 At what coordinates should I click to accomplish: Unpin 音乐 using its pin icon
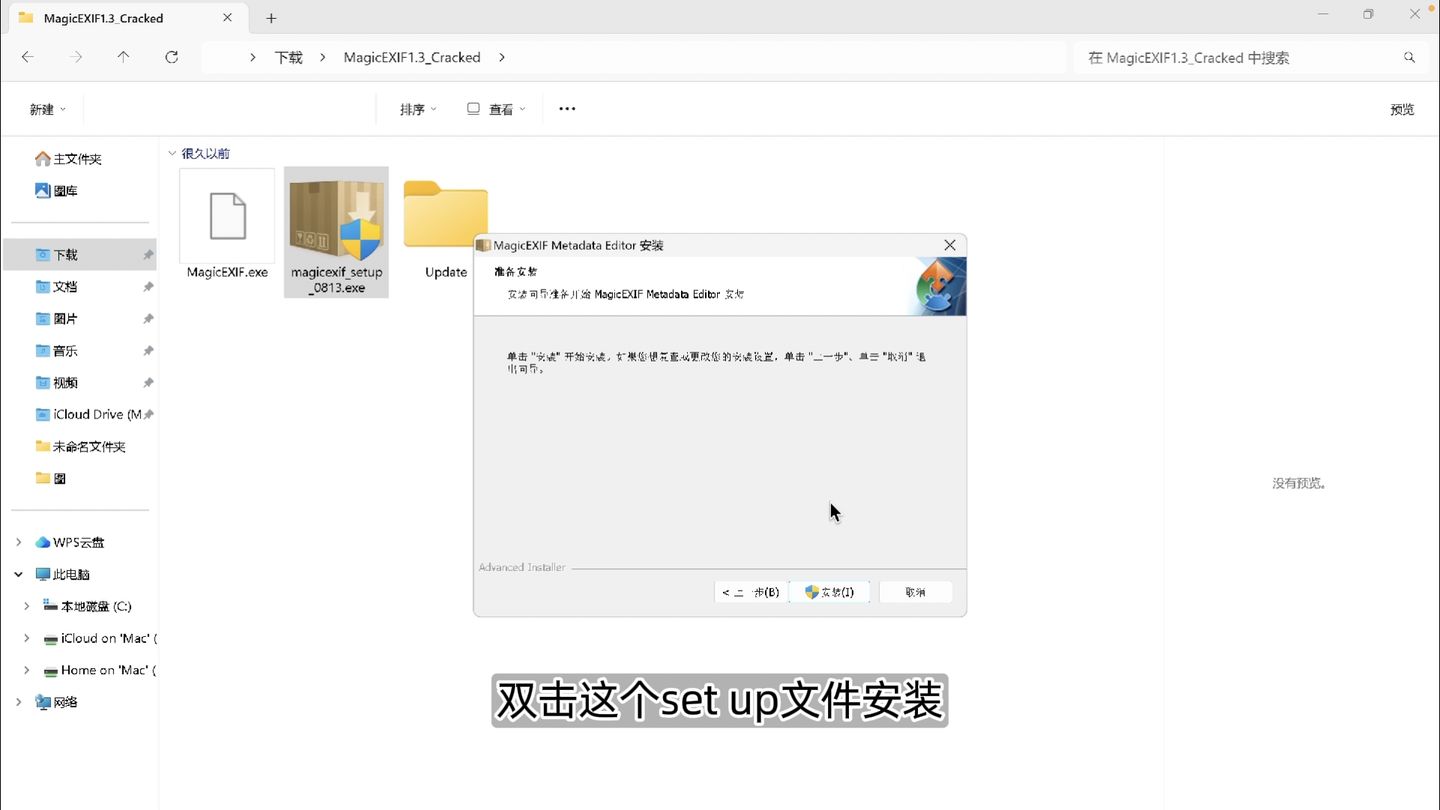(x=148, y=351)
